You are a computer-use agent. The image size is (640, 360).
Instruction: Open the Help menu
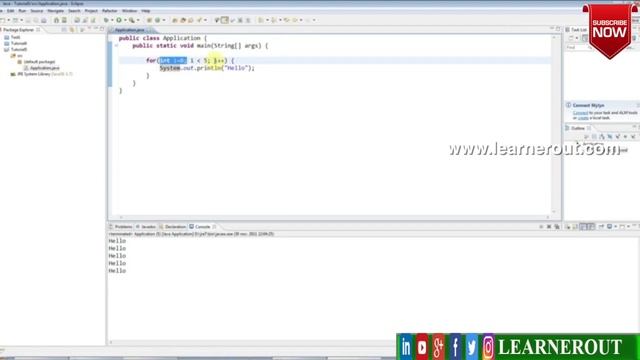(x=146, y=11)
